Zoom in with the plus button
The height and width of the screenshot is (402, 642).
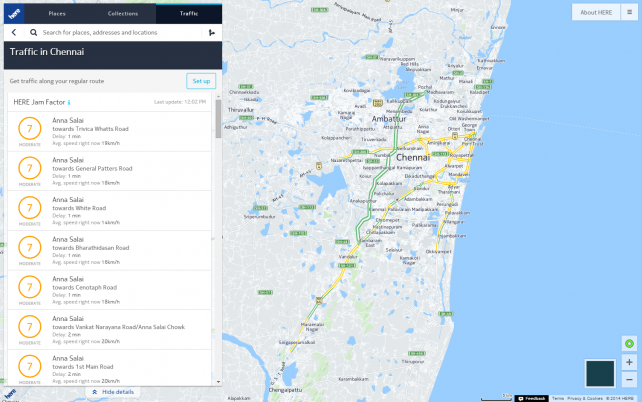click(x=629, y=362)
